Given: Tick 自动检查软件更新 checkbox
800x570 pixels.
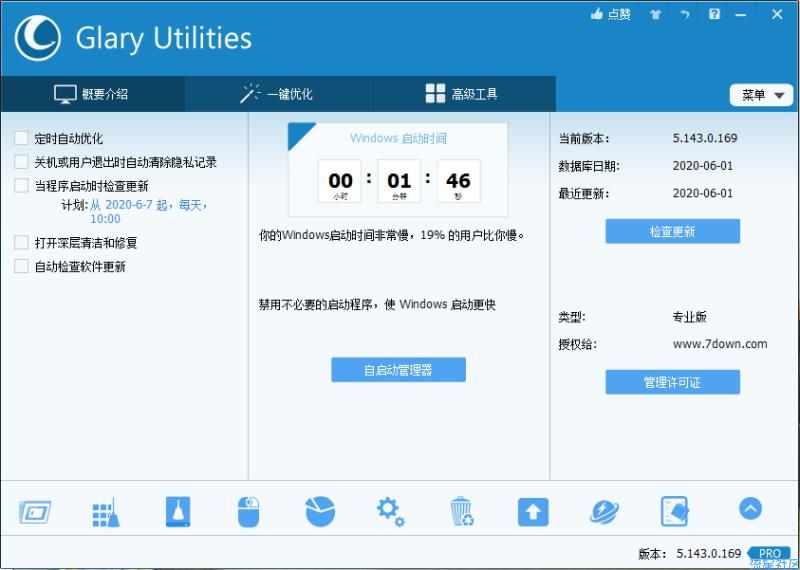Looking at the screenshot, I should (21, 266).
